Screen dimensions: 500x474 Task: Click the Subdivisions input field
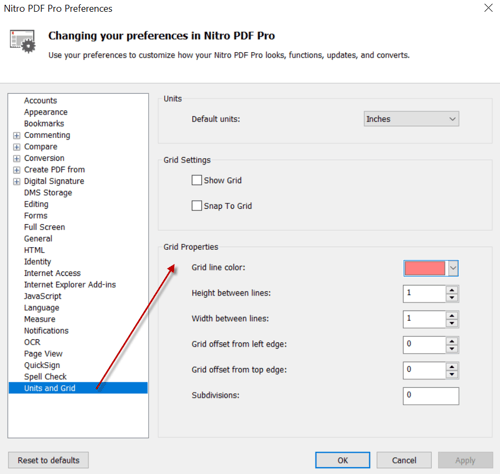431,396
